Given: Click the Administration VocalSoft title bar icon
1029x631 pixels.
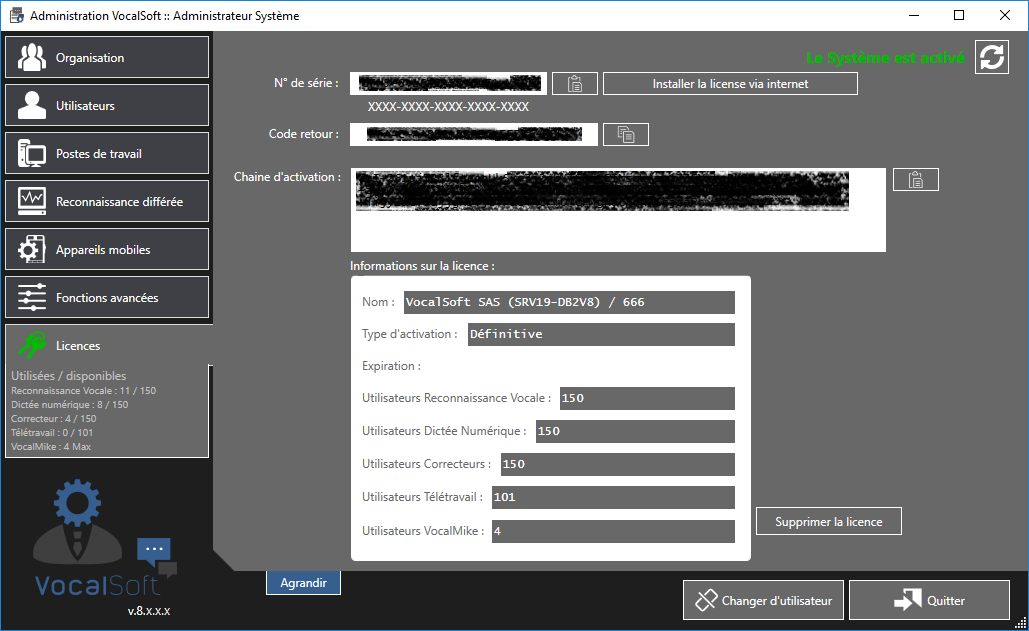Looking at the screenshot, I should click(16, 15).
